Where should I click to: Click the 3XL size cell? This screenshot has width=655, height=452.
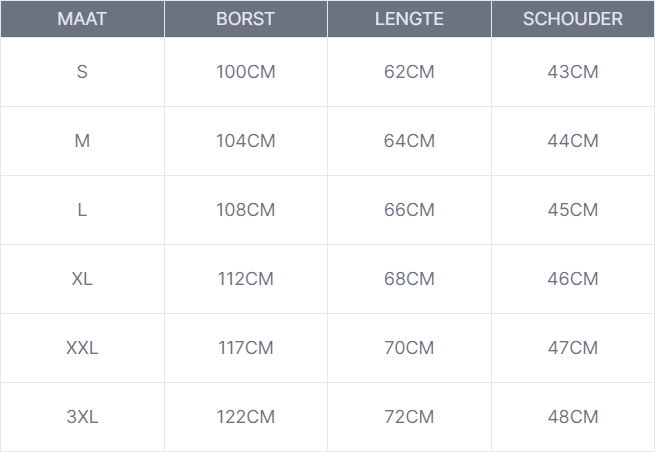[x=82, y=417]
